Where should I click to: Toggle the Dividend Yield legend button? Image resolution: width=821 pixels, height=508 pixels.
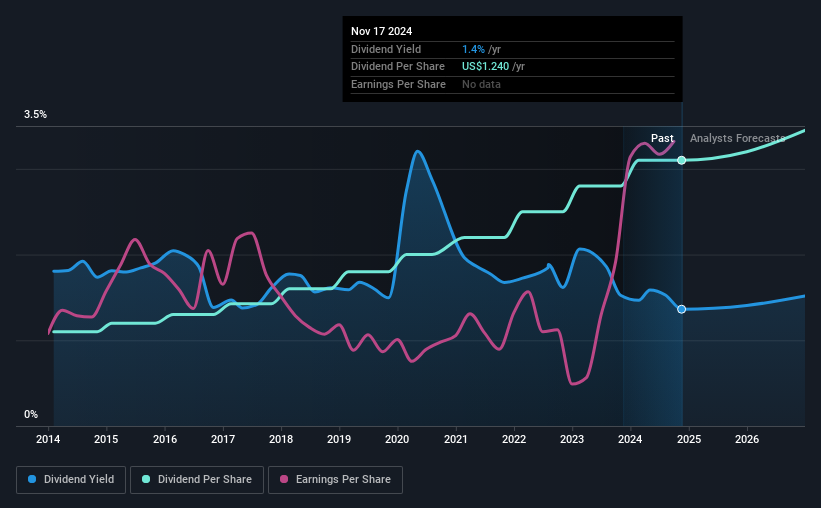coord(71,480)
